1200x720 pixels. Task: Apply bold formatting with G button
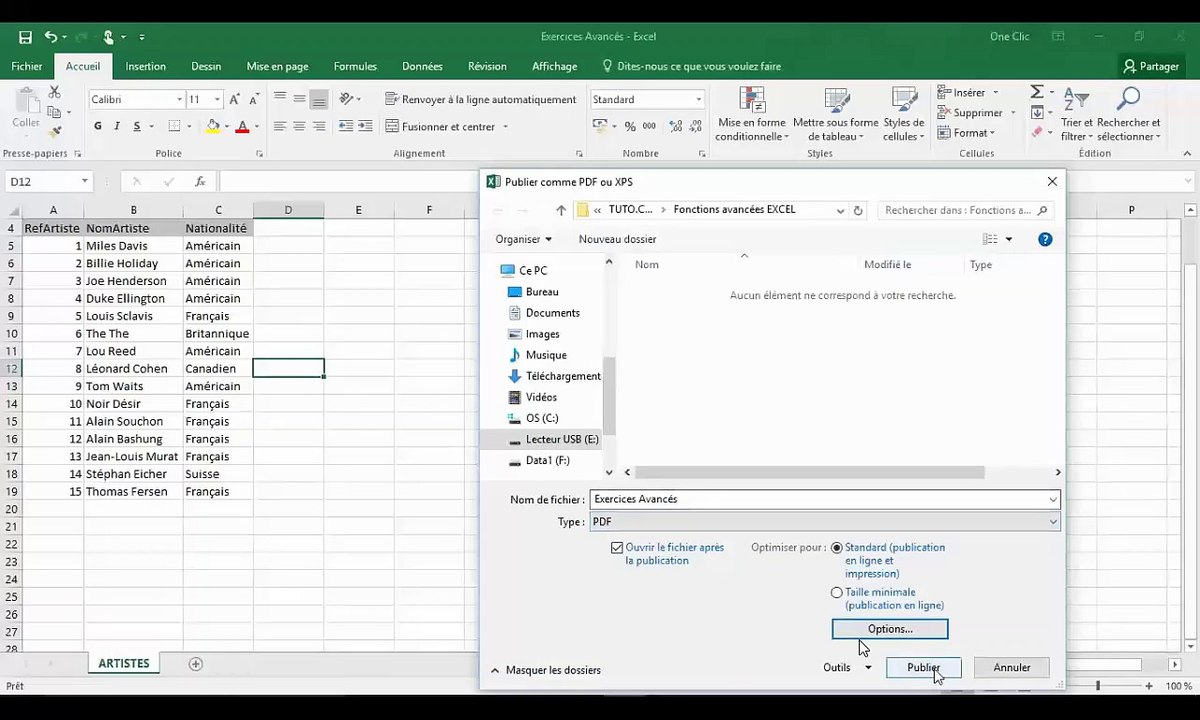(x=98, y=127)
